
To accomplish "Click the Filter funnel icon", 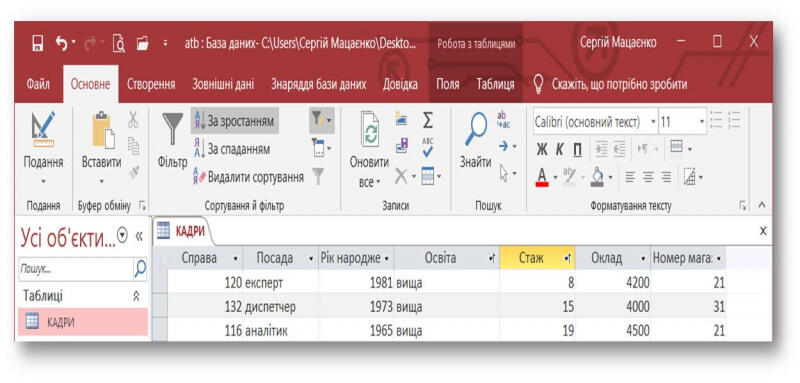I will pos(172,130).
